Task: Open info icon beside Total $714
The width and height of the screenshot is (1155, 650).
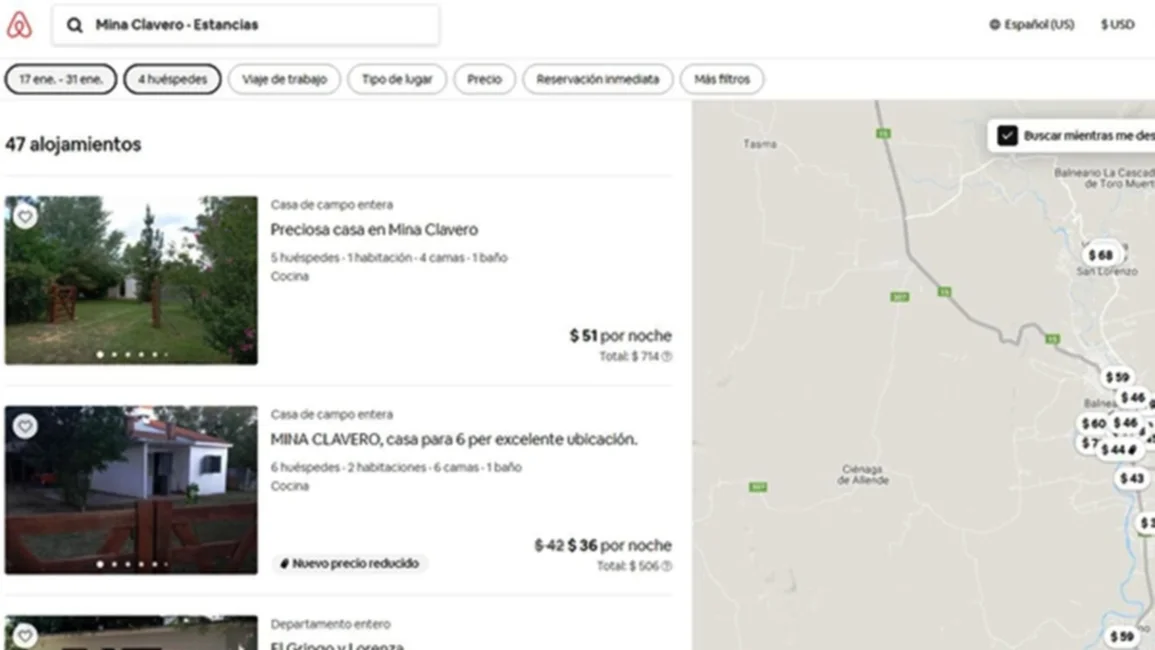Action: [667, 357]
